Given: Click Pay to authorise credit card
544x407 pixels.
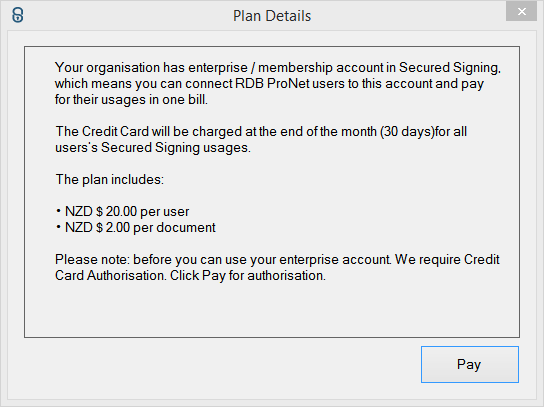Looking at the screenshot, I should (470, 364).
